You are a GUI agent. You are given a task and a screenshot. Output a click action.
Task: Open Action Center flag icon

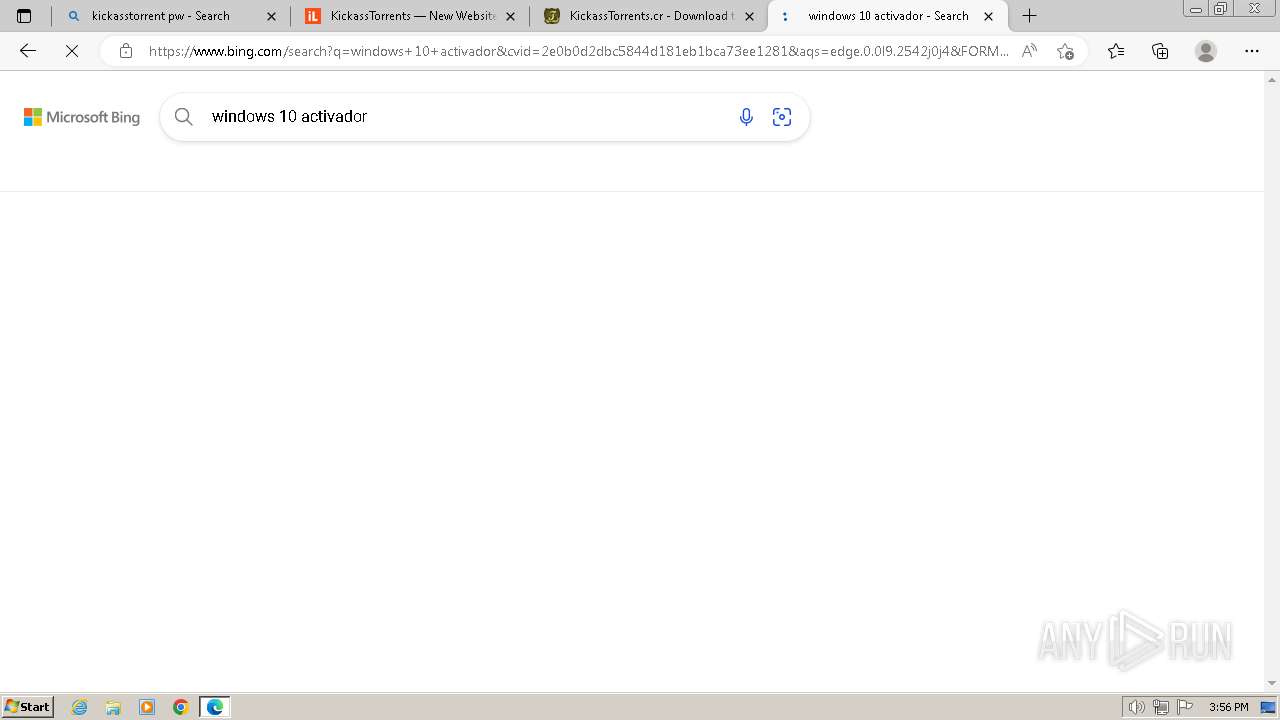1185,707
